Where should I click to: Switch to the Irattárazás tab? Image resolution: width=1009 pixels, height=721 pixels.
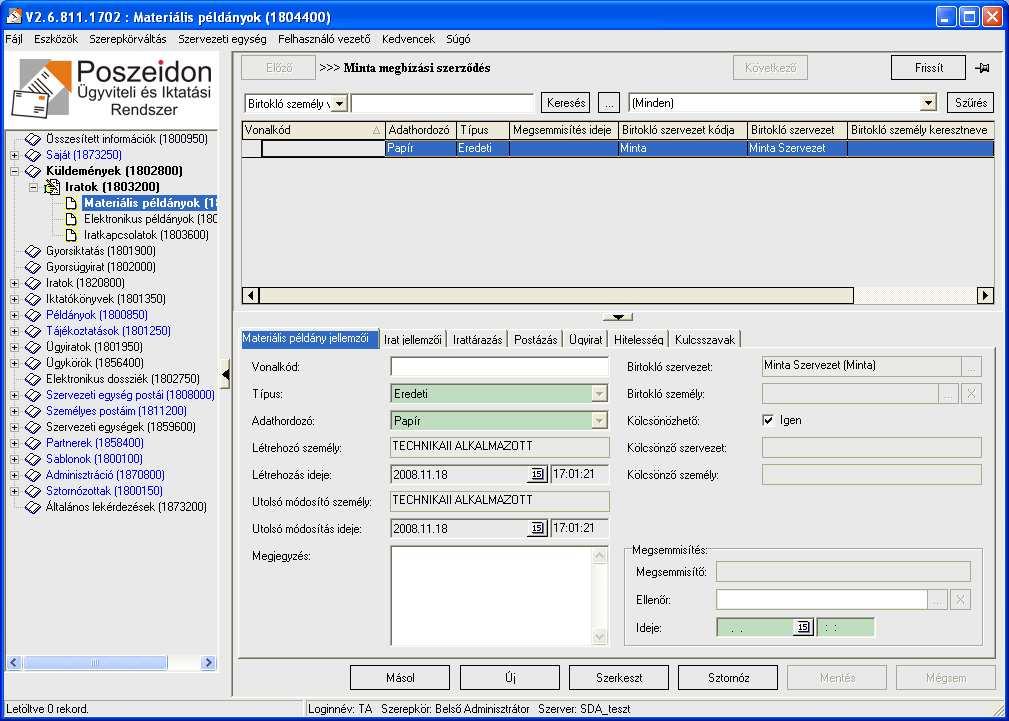tap(477, 339)
